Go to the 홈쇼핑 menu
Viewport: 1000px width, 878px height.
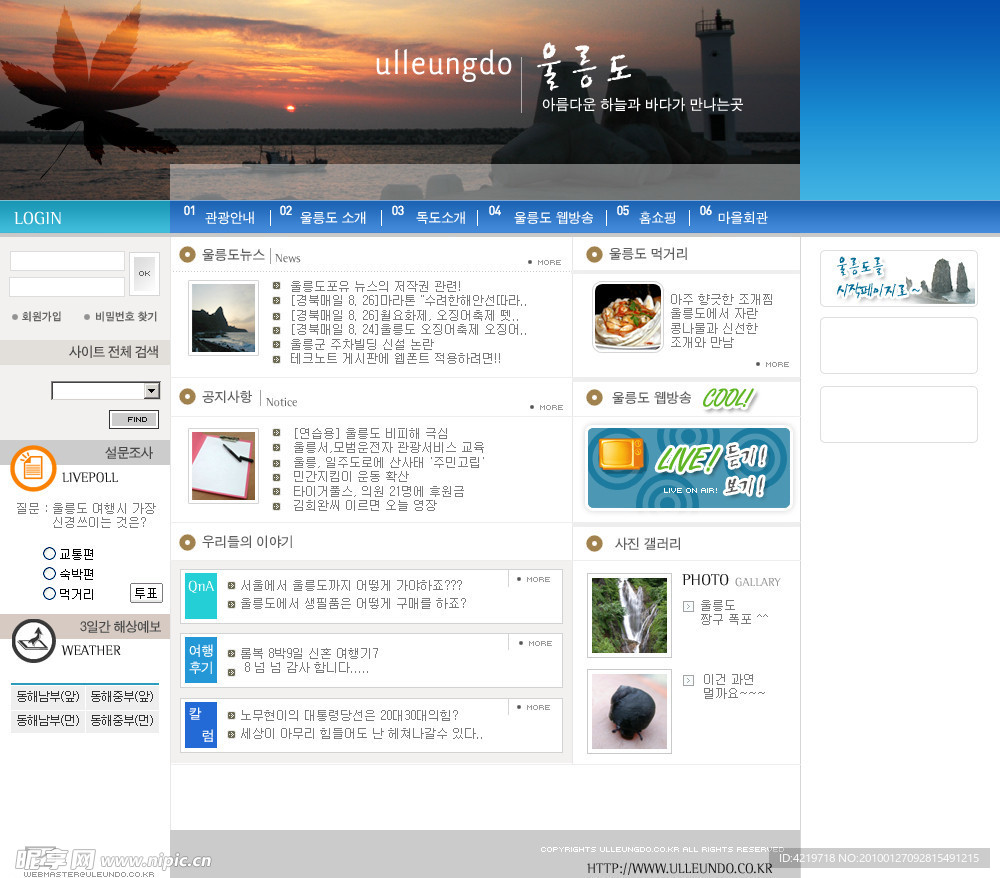(657, 217)
